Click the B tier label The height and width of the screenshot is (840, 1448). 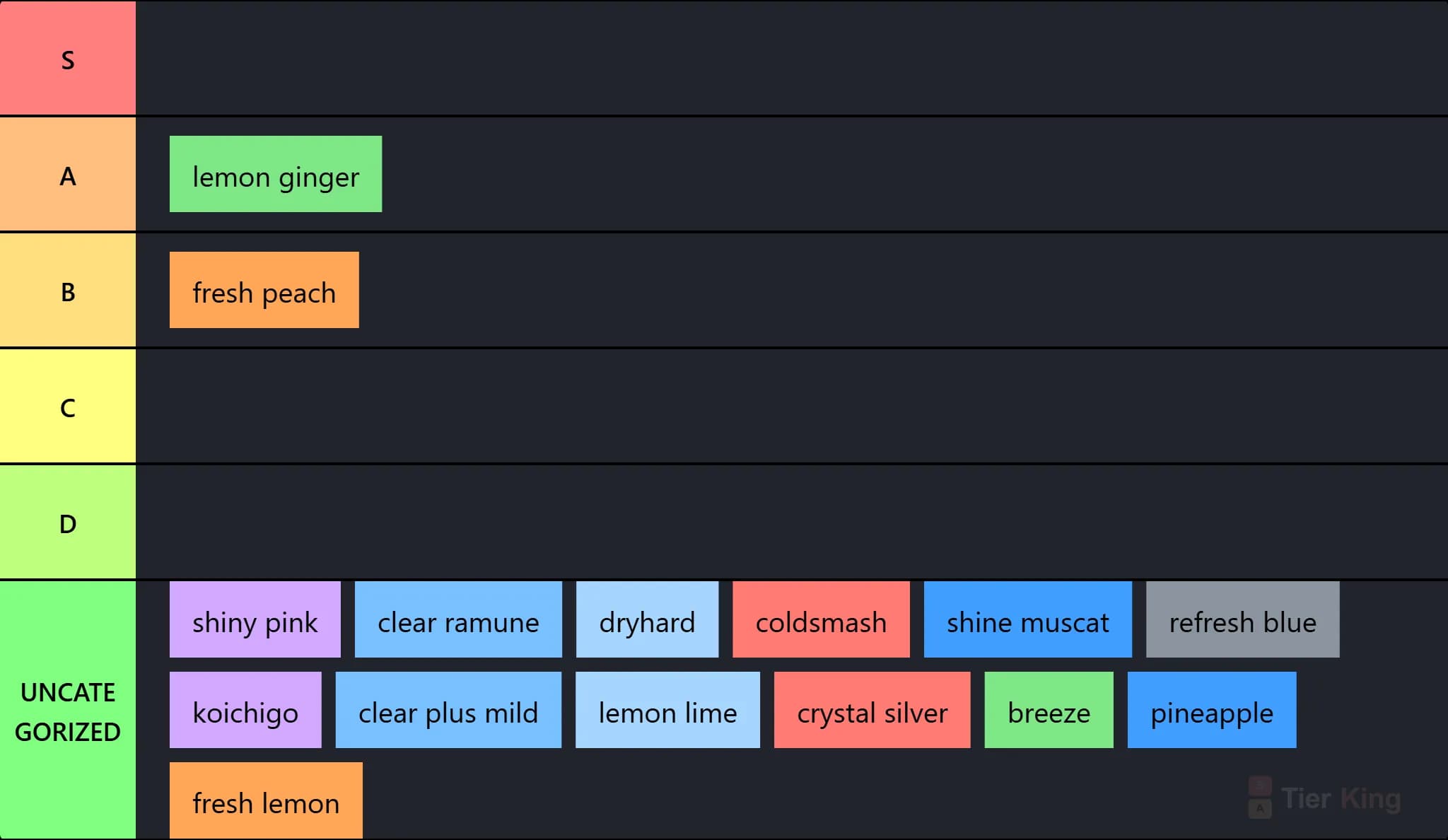pyautogui.click(x=68, y=290)
